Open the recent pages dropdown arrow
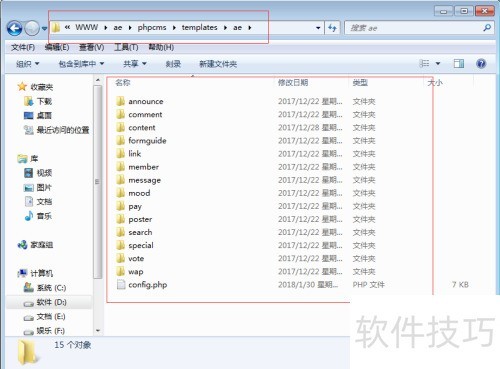The width and height of the screenshot is (500, 369). pyautogui.click(x=44, y=29)
